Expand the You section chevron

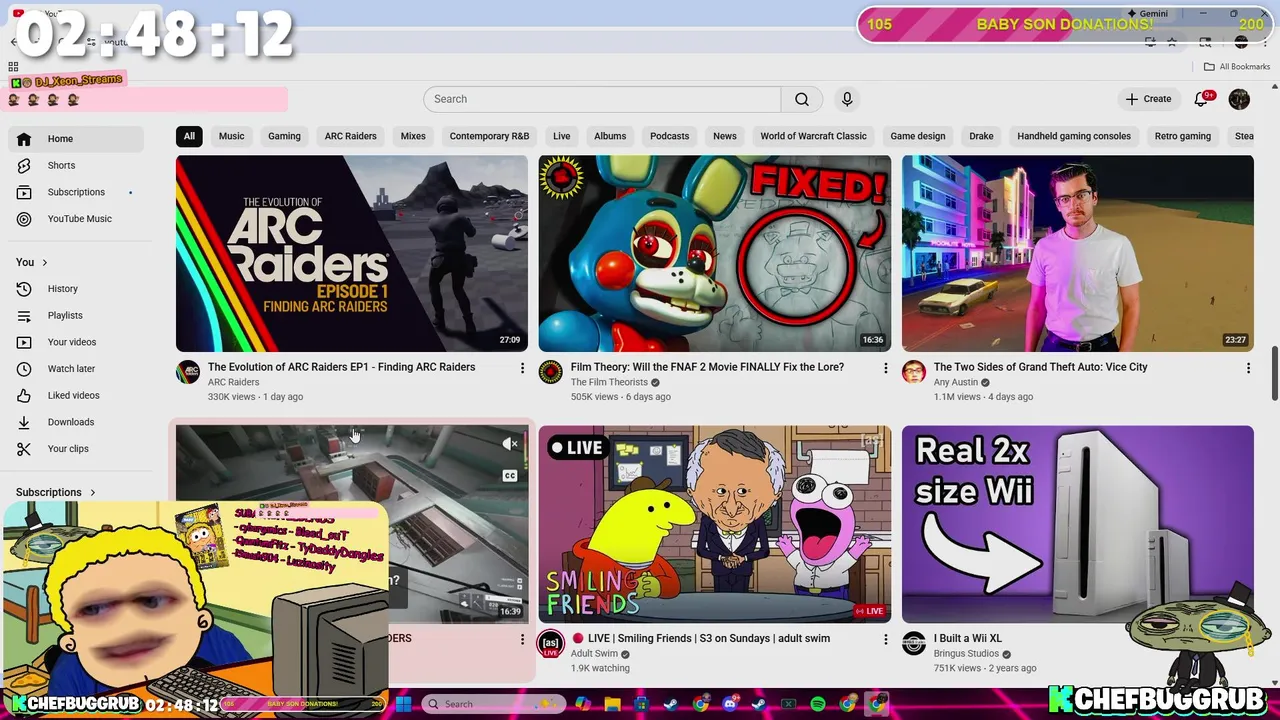click(x=44, y=262)
